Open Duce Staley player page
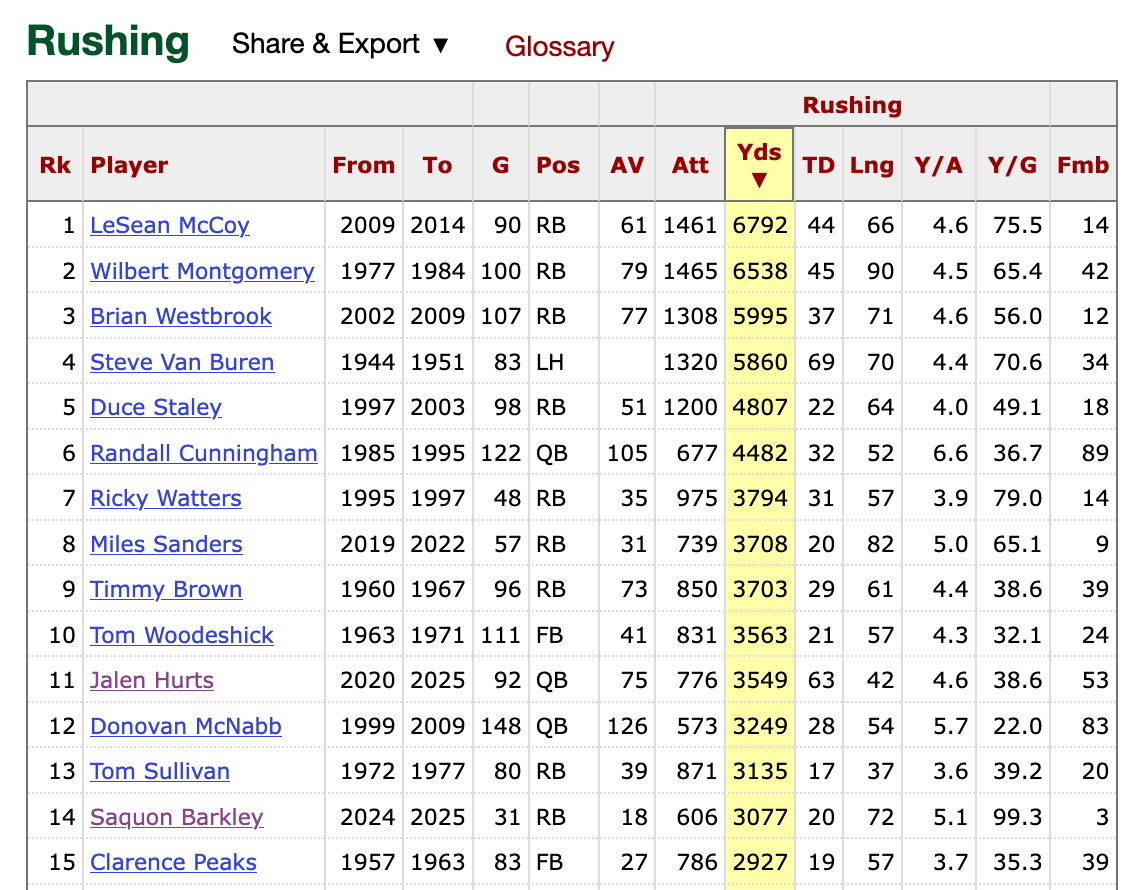This screenshot has height=890, width=1142. click(156, 407)
